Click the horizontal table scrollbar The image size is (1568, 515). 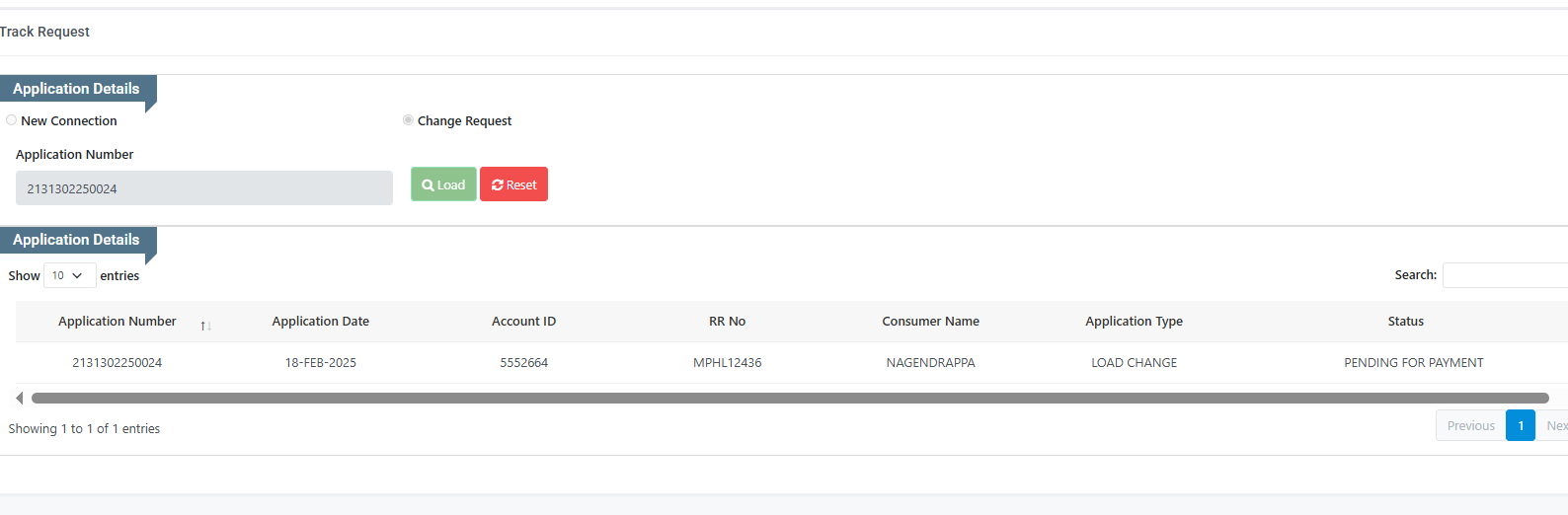[790, 399]
